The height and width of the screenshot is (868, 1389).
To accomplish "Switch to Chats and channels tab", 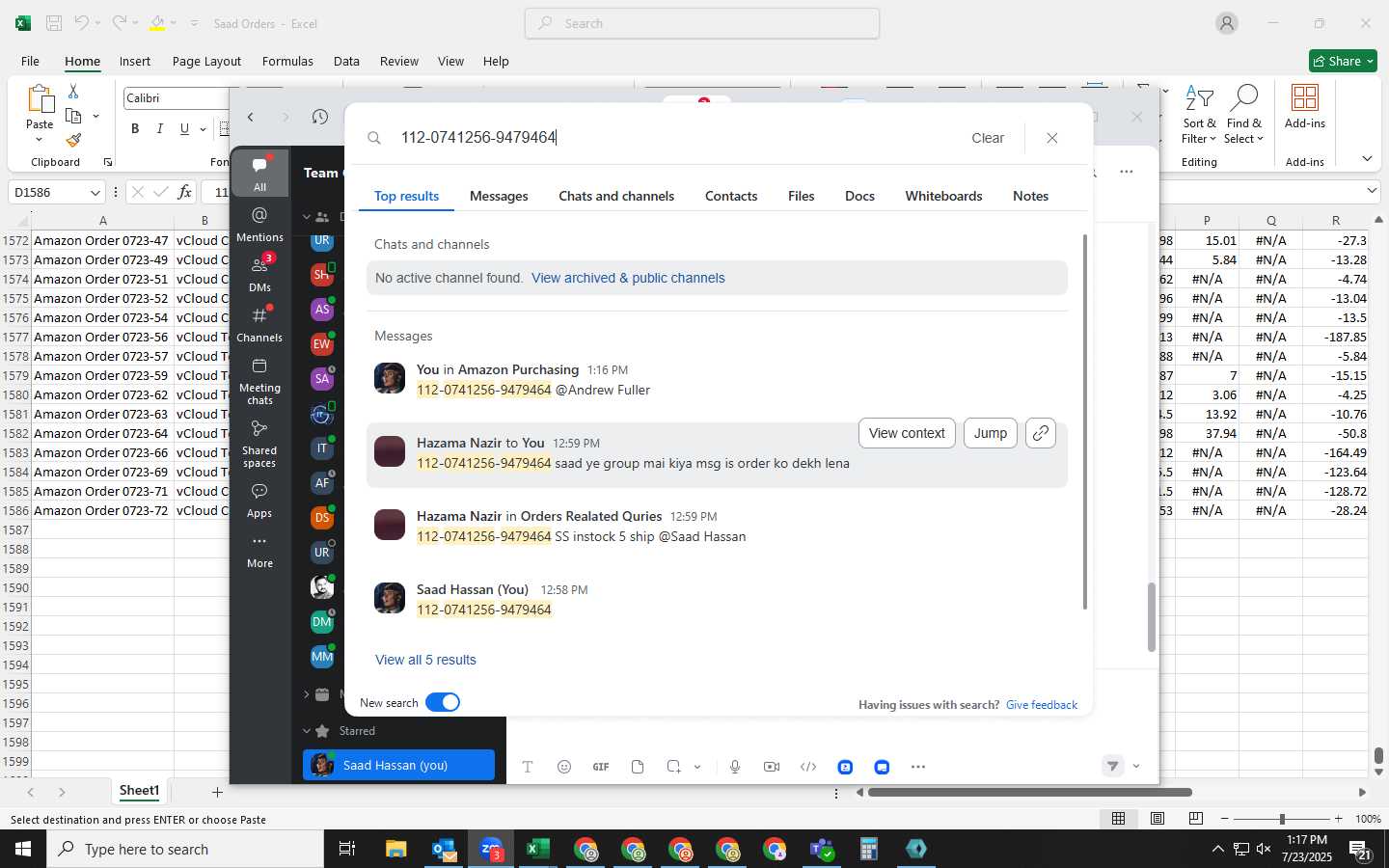I will coord(616,196).
